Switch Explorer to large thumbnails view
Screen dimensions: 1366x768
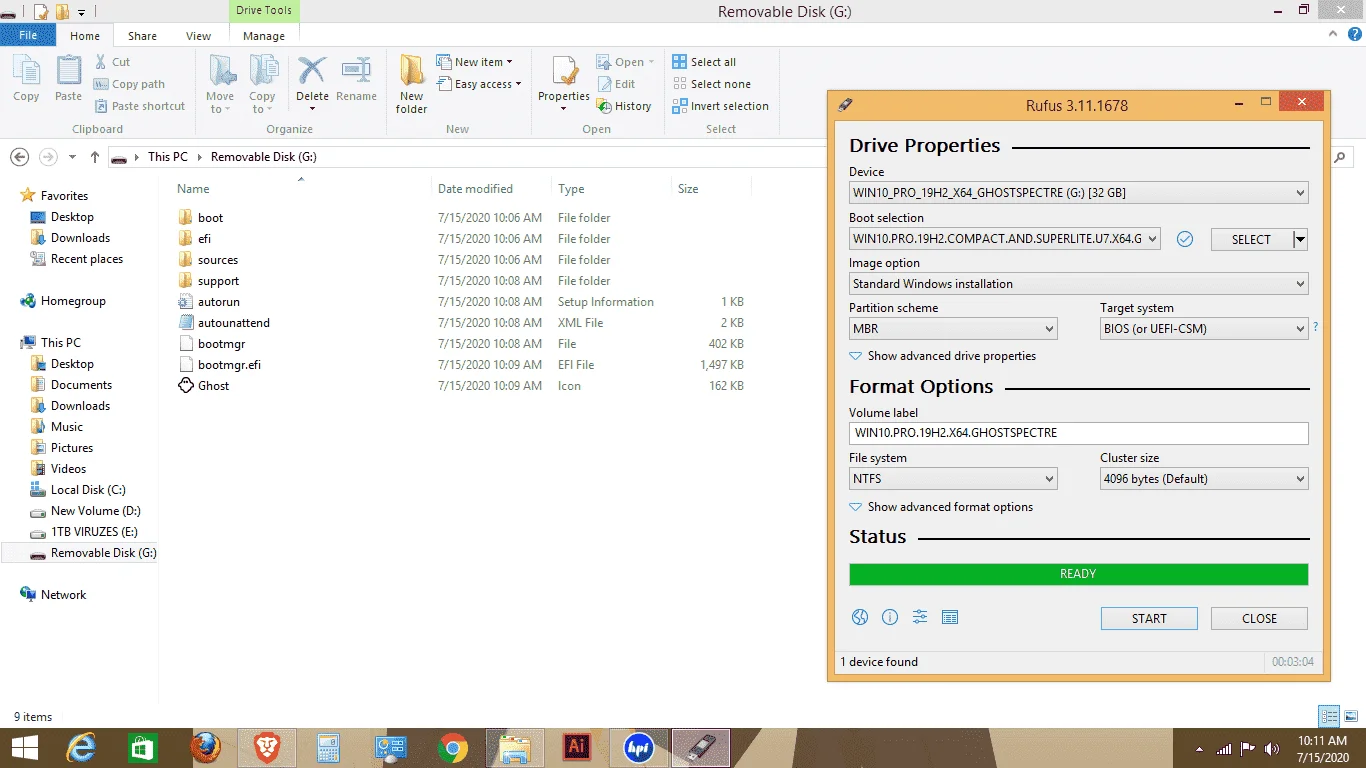click(1350, 716)
